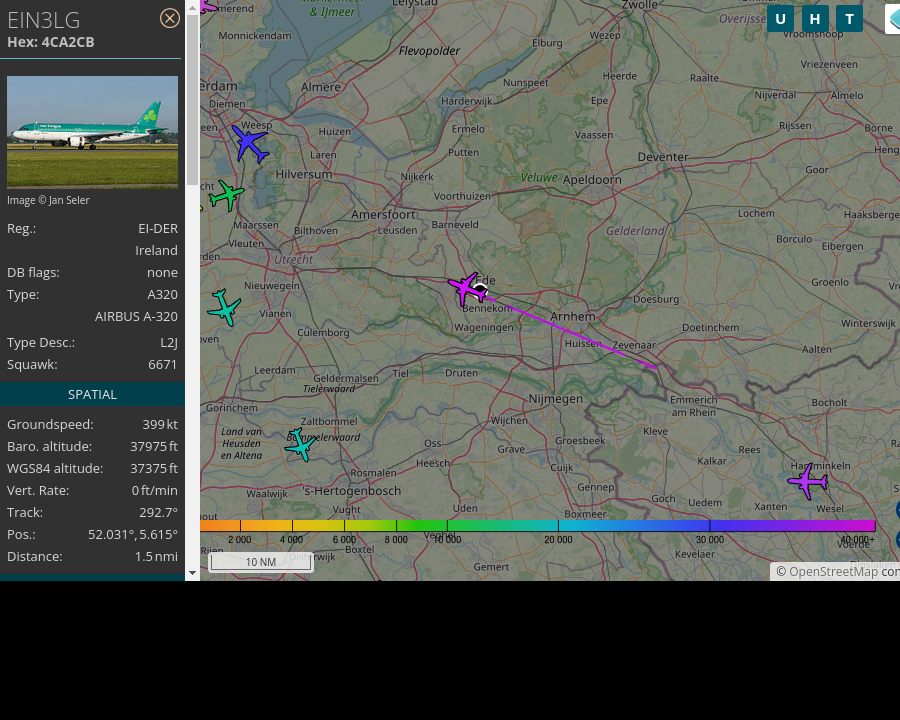Click the 's-Hertogenbosch label on map
The height and width of the screenshot is (720, 900).
click(x=352, y=491)
